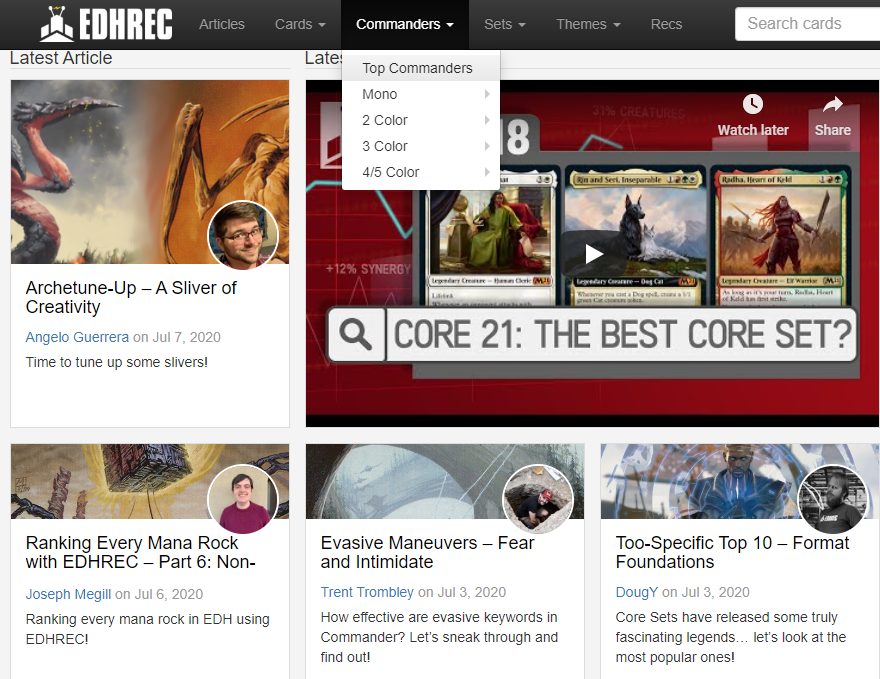The image size is (880, 679).
Task: Open Joseph Megill's author avatar
Action: click(243, 499)
